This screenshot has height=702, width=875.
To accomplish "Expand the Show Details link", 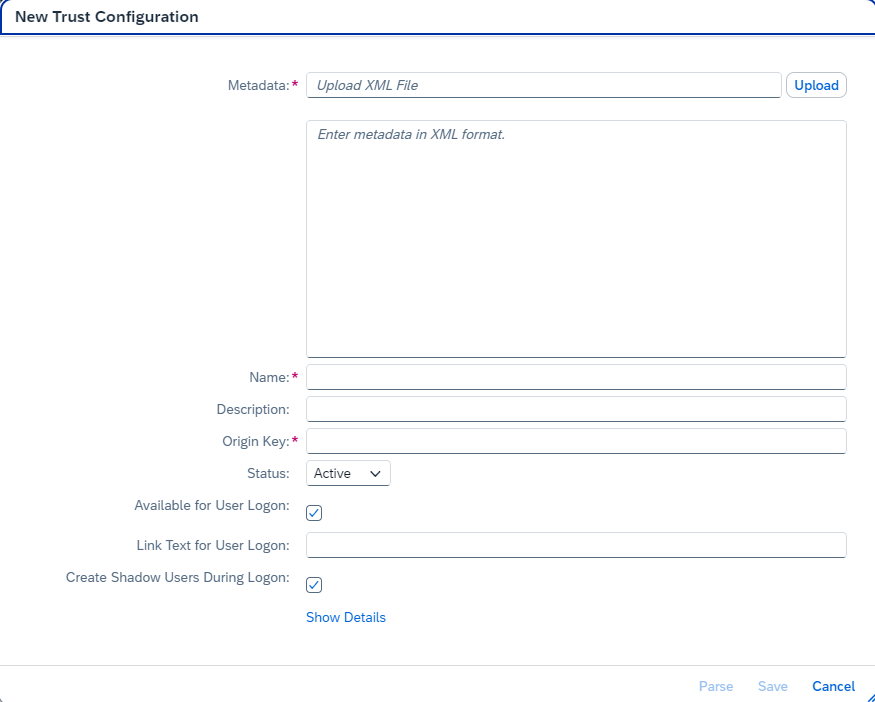I will pyautogui.click(x=346, y=617).
